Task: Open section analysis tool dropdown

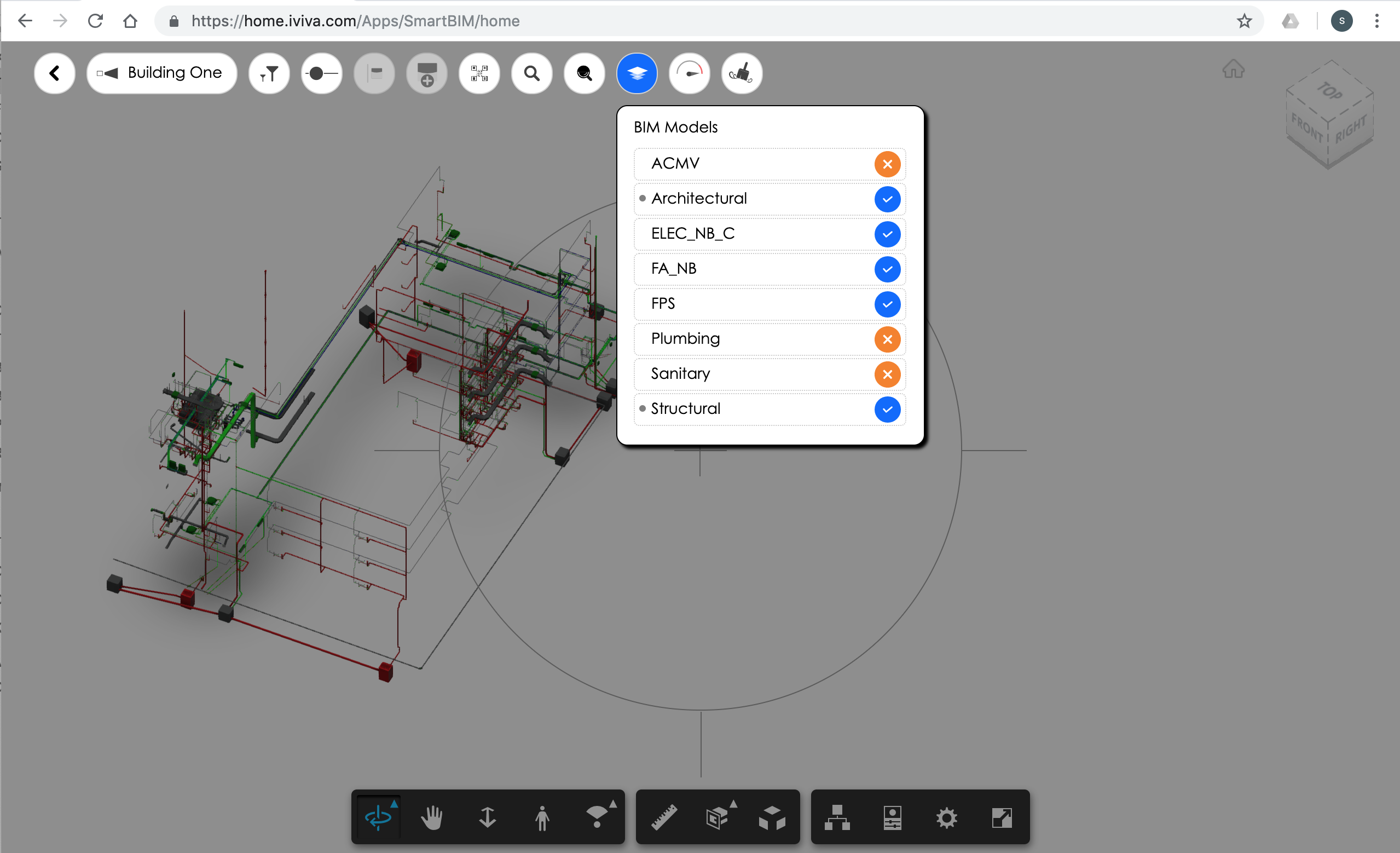Action: click(733, 804)
